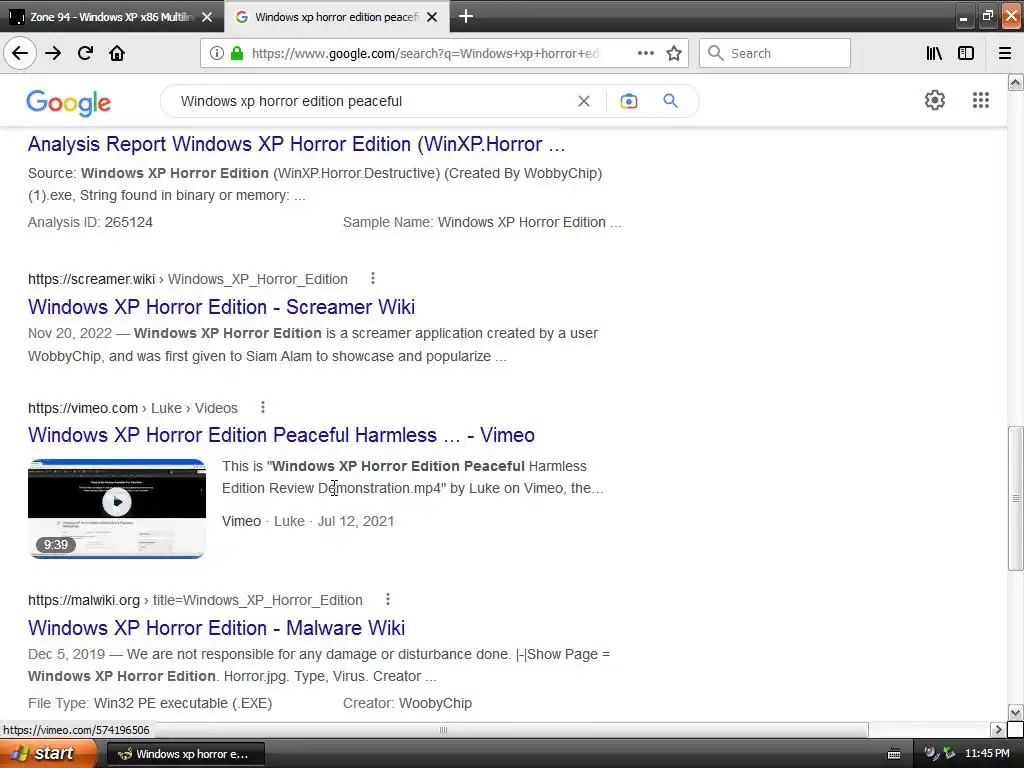
Task: Open the Firefox hamburger menu
Action: pyautogui.click(x=1005, y=53)
